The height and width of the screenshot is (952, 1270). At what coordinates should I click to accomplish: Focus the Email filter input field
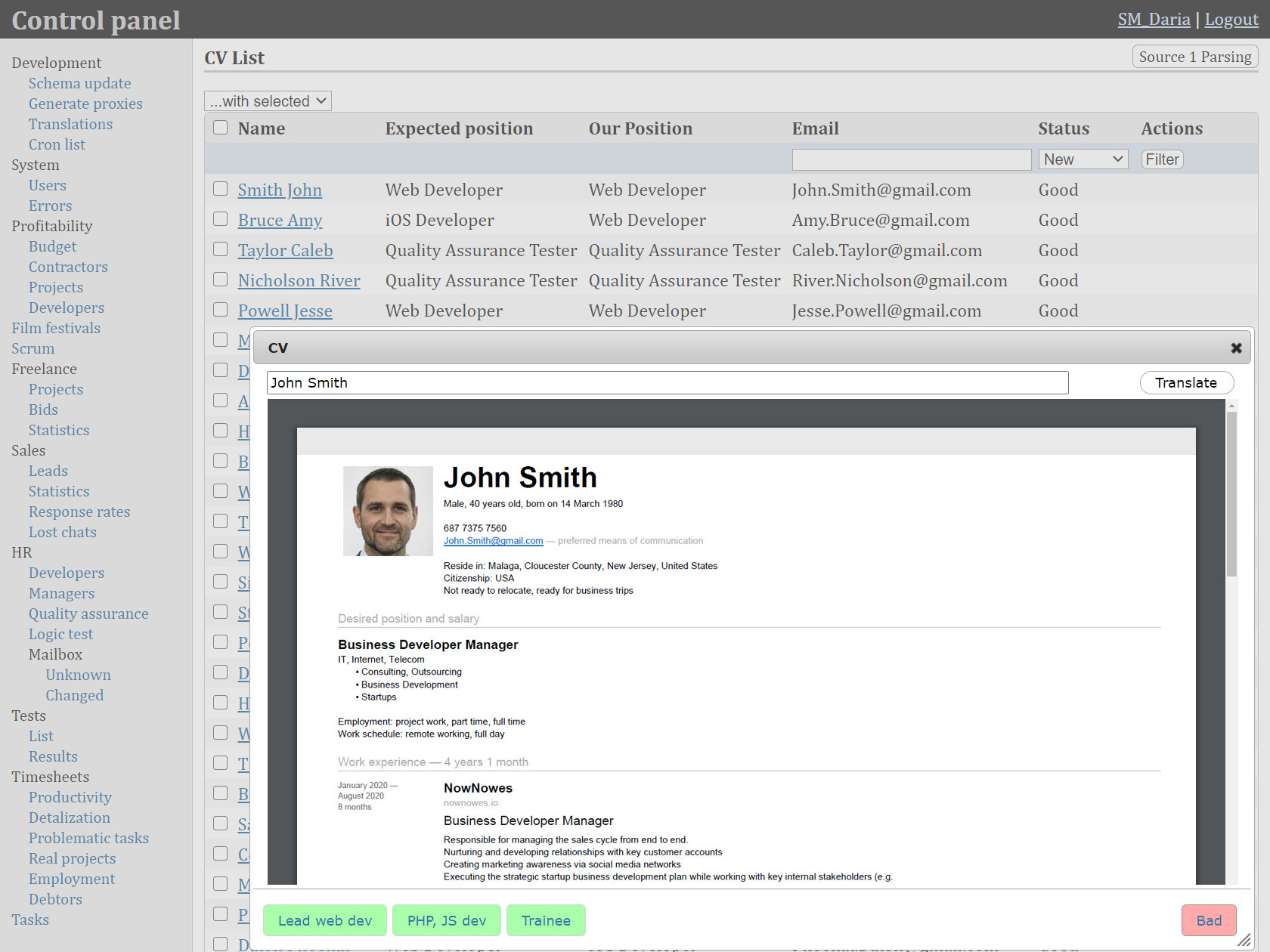pyautogui.click(x=911, y=159)
